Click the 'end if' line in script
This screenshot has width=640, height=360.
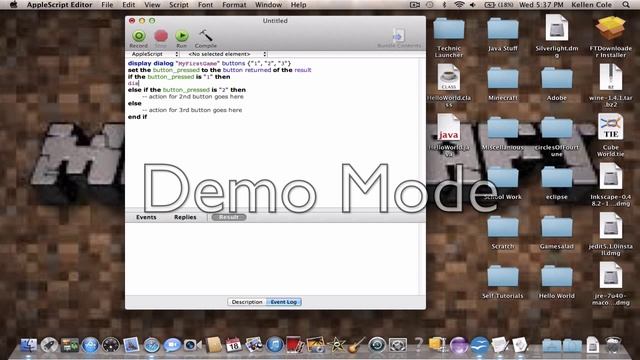pyautogui.click(x=137, y=117)
